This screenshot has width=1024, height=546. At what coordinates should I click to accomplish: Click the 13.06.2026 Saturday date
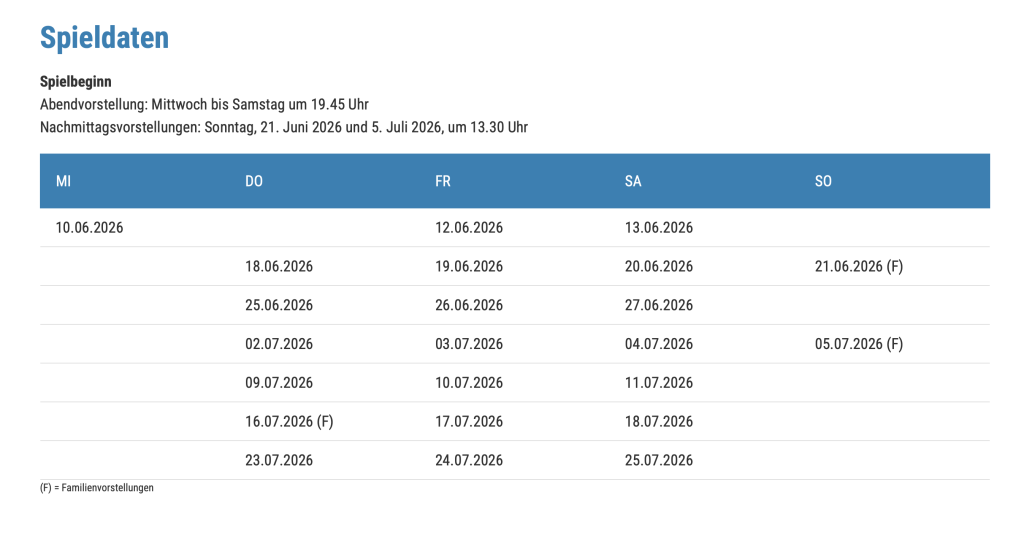coord(659,227)
